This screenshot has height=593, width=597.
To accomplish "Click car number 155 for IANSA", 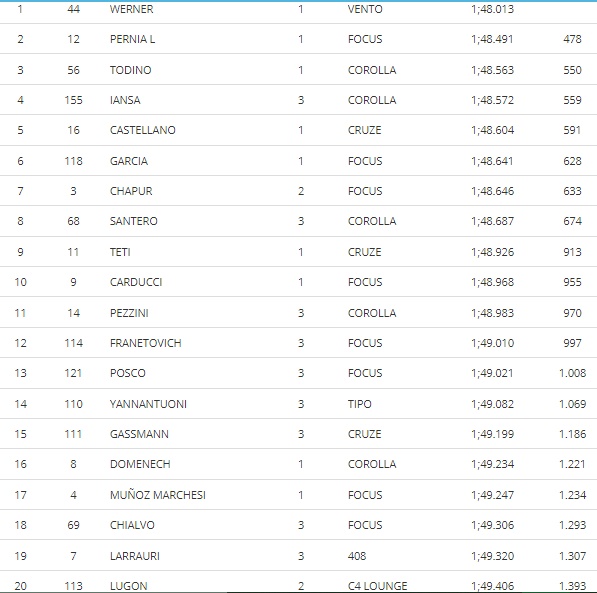I will [x=73, y=100].
